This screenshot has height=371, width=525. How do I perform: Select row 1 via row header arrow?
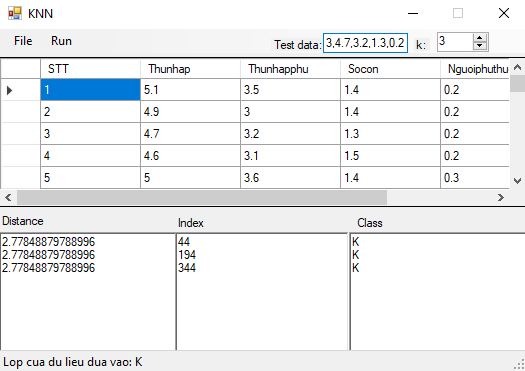[20, 90]
